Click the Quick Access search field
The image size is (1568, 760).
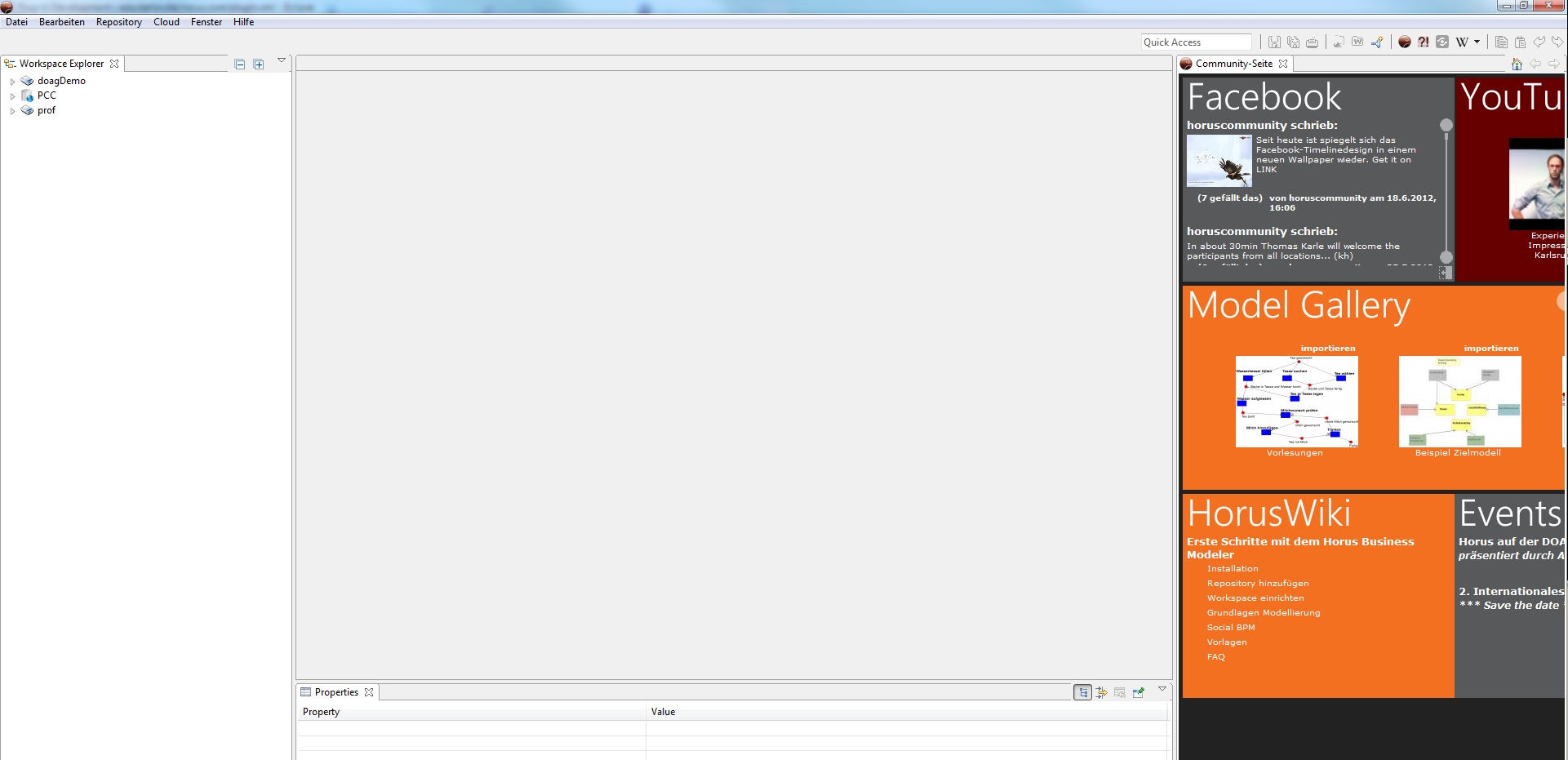tap(1196, 42)
